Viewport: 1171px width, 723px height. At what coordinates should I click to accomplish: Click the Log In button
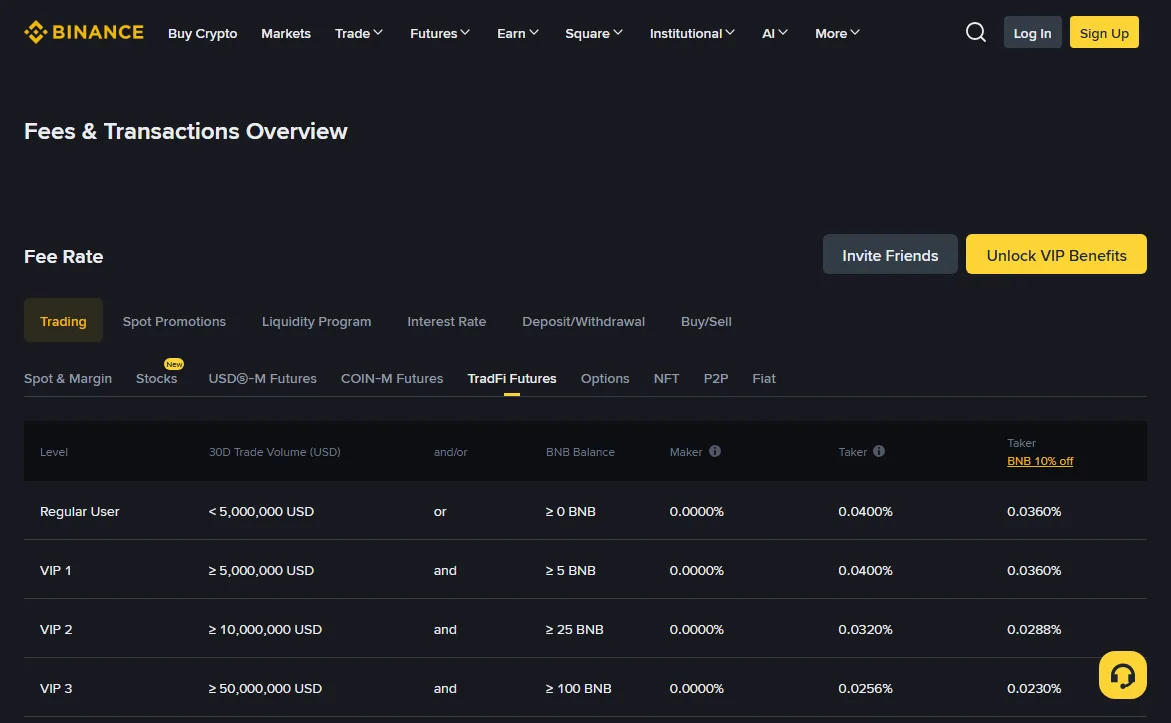click(x=1032, y=32)
